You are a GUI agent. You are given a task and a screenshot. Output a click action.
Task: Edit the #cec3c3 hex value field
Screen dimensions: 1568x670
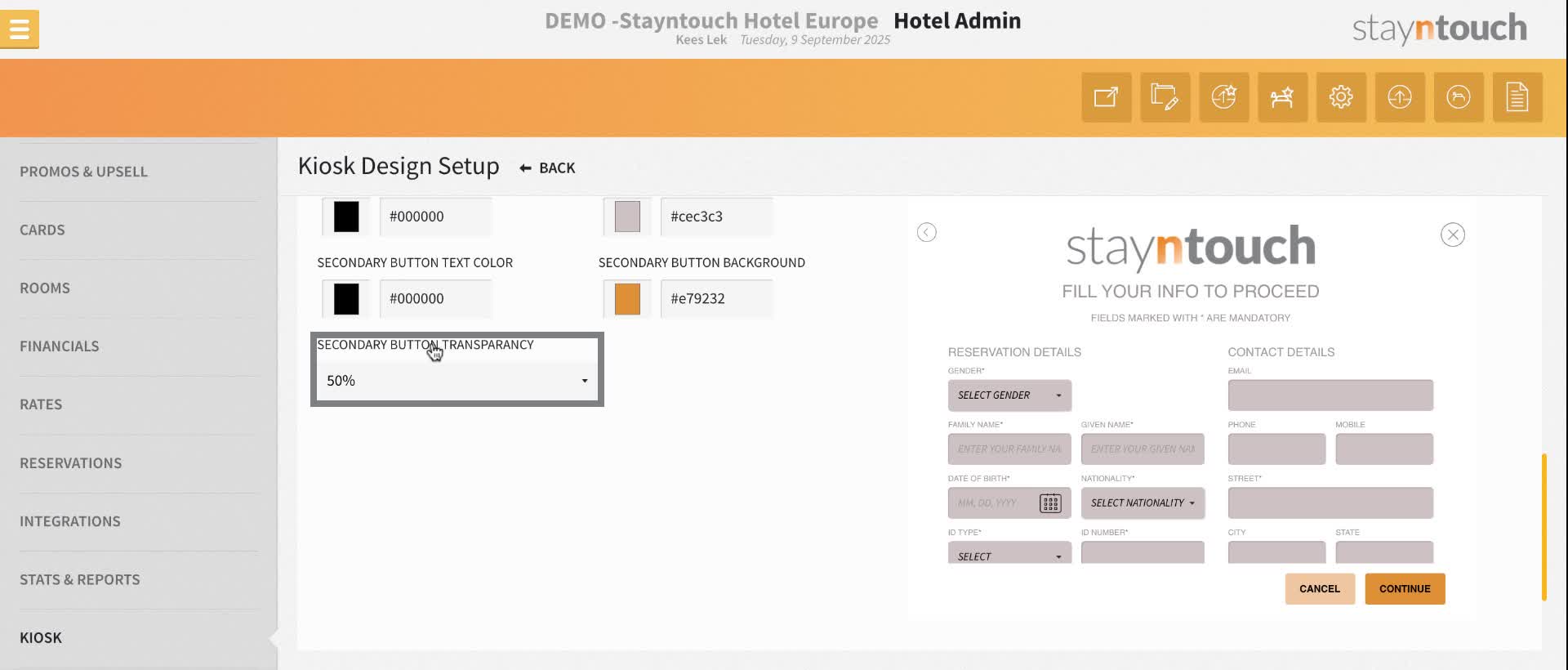[x=716, y=217]
